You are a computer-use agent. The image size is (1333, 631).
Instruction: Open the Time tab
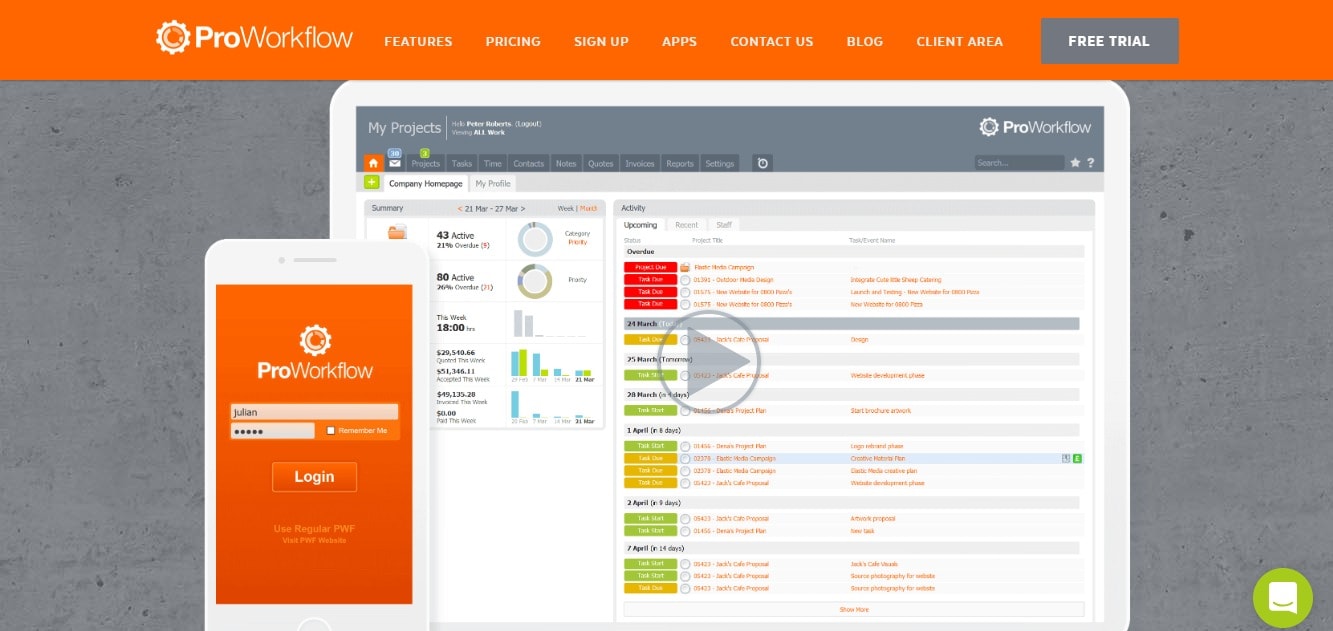pos(493,163)
